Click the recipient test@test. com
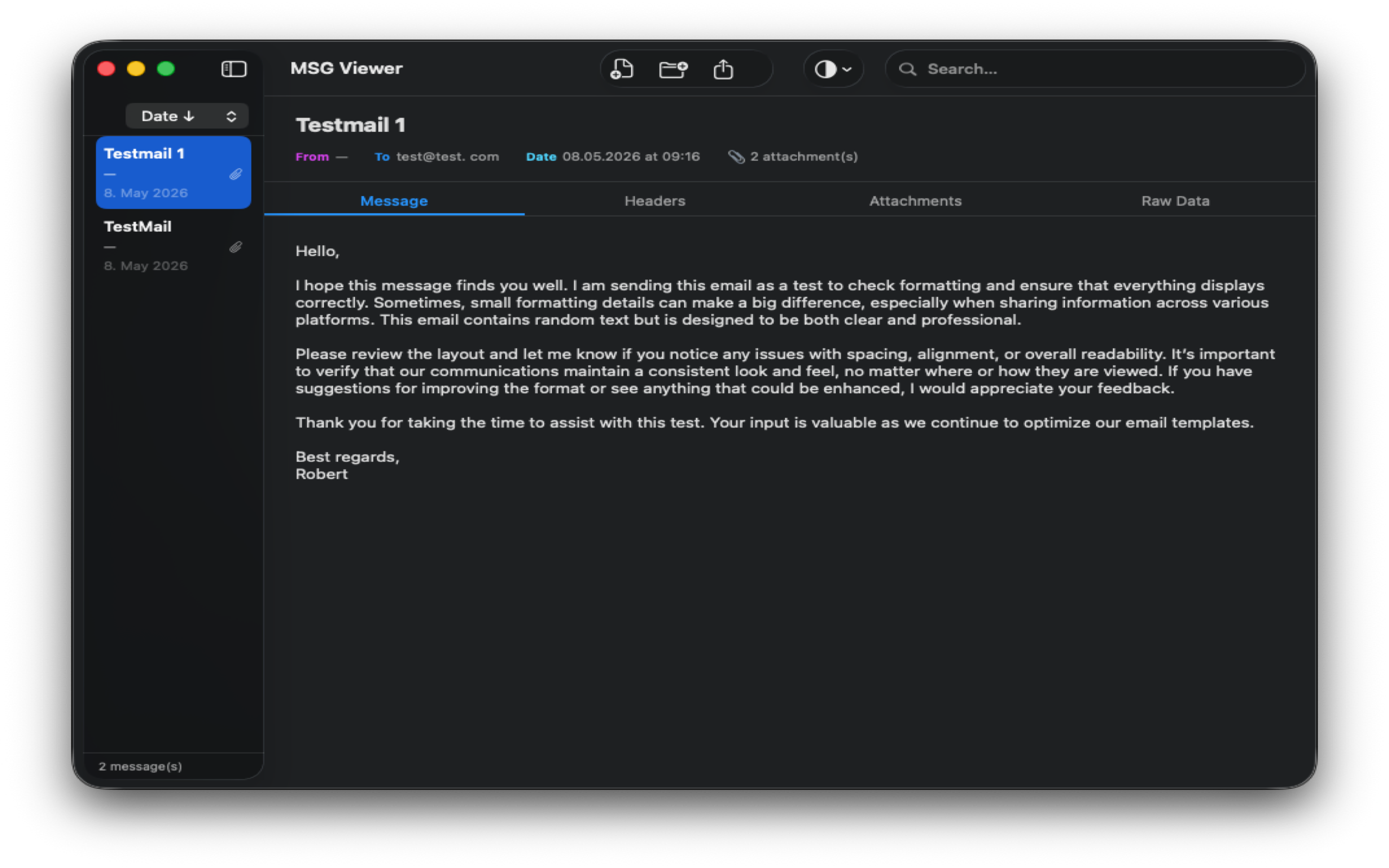Viewport: 1389px width, 868px height. (448, 156)
